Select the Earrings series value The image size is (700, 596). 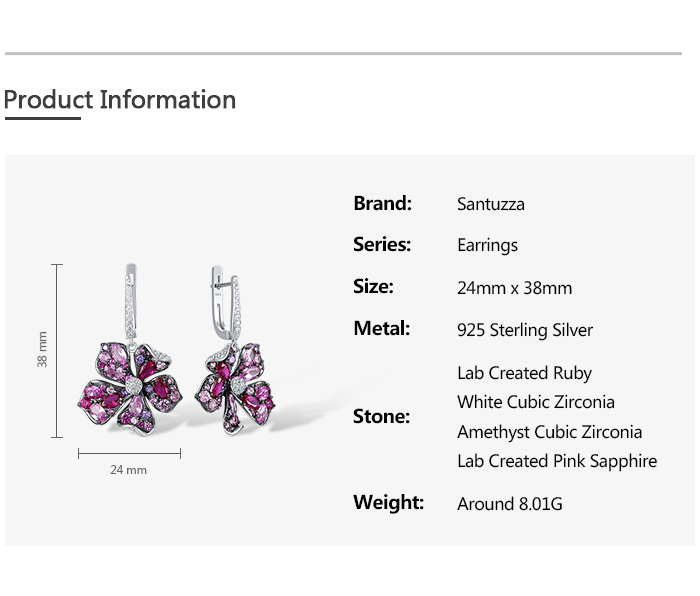[487, 245]
